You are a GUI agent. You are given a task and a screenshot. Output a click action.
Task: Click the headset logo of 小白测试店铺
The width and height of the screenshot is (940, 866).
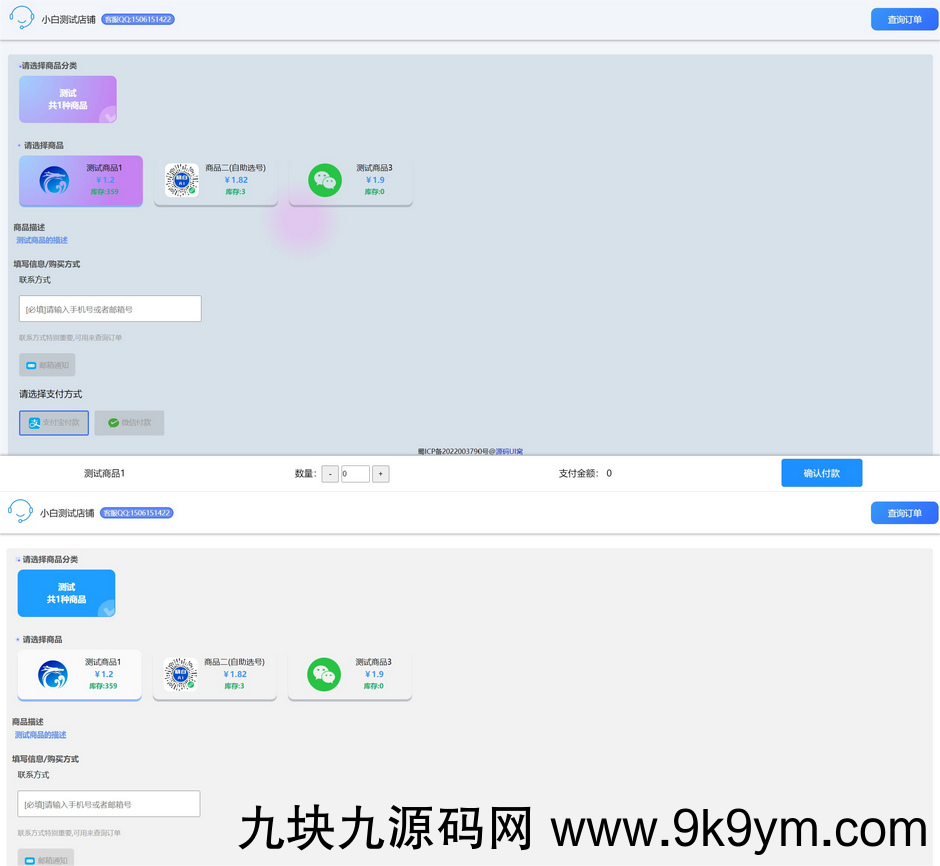(x=21, y=17)
